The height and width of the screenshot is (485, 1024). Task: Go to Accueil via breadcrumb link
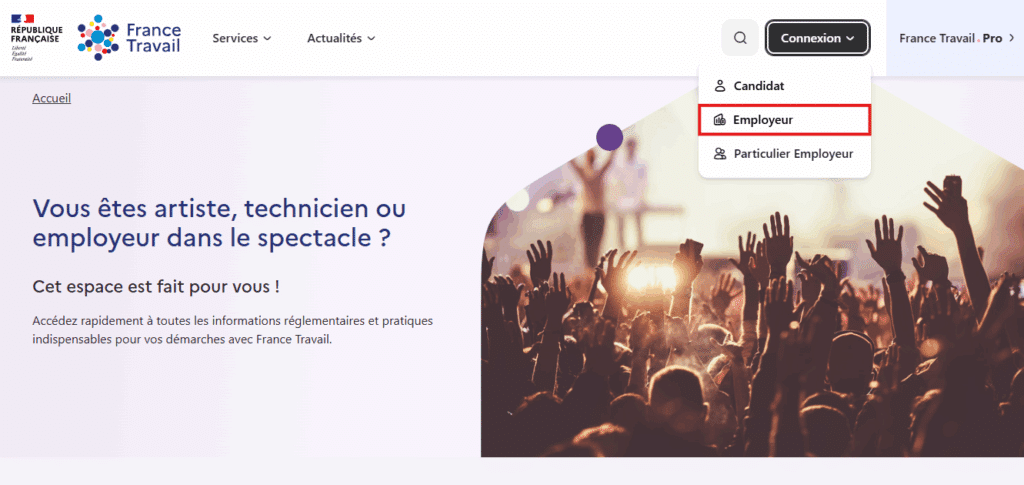click(x=51, y=98)
